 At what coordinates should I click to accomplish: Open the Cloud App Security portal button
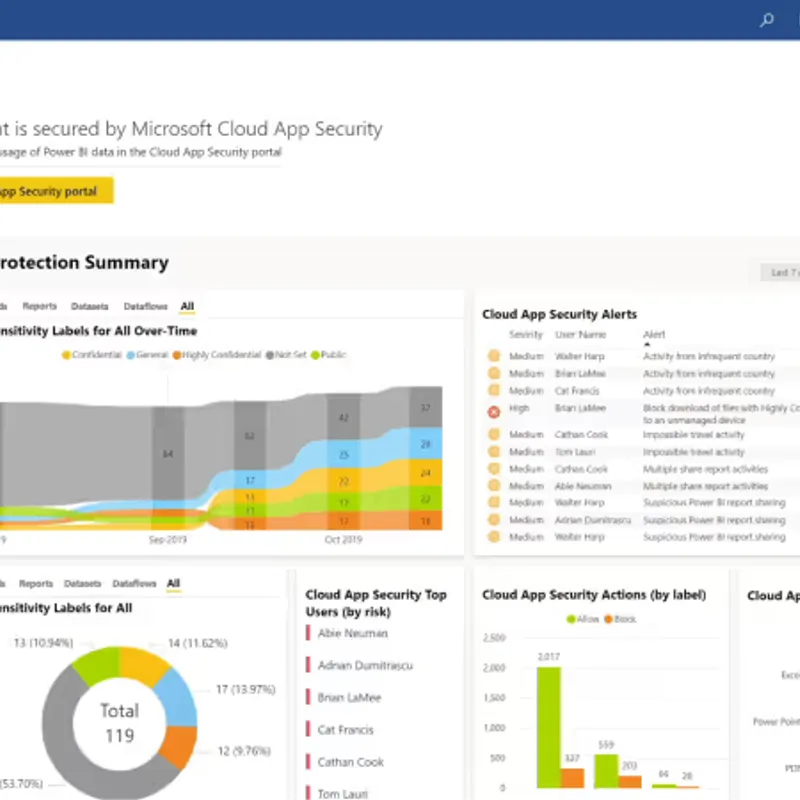[x=56, y=191]
